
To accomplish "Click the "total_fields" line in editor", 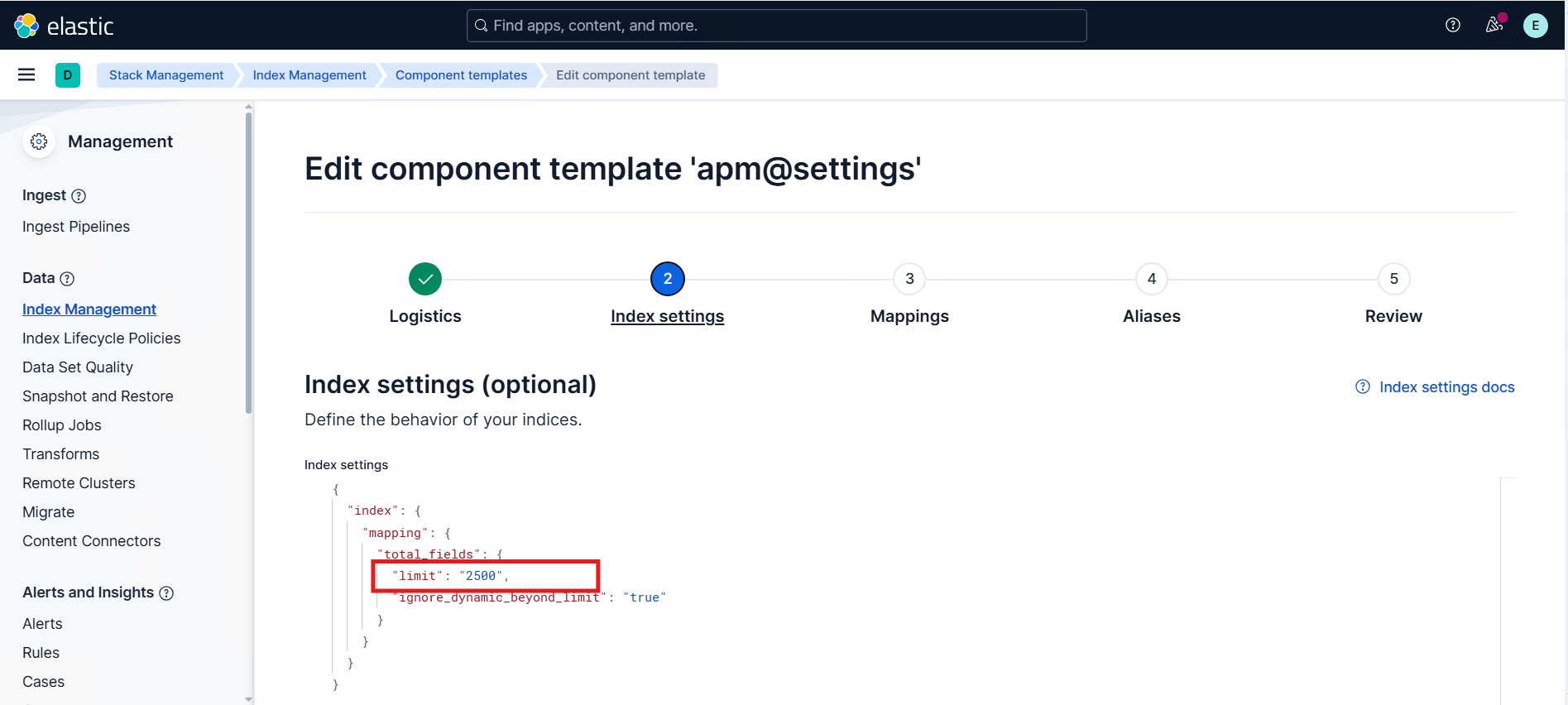I will [440, 554].
